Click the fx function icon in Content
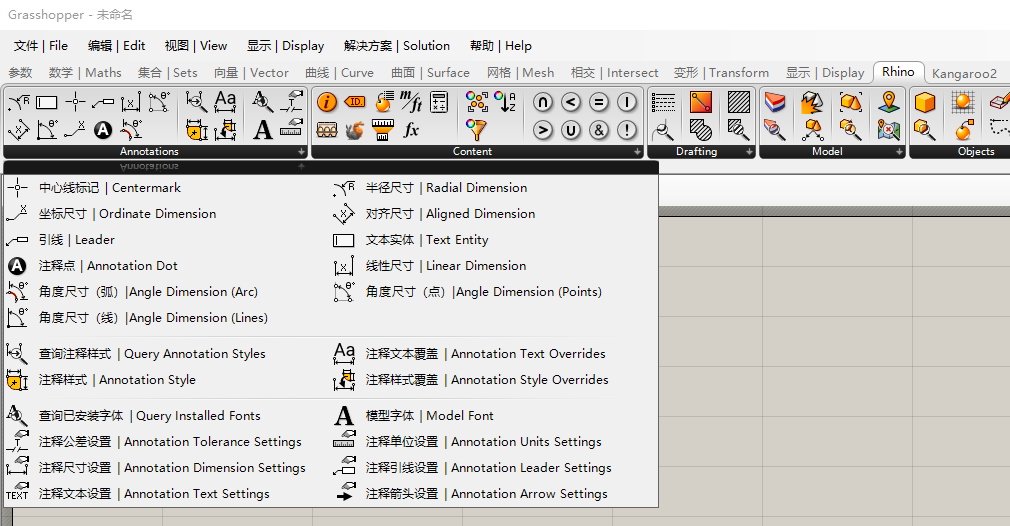 pos(411,130)
